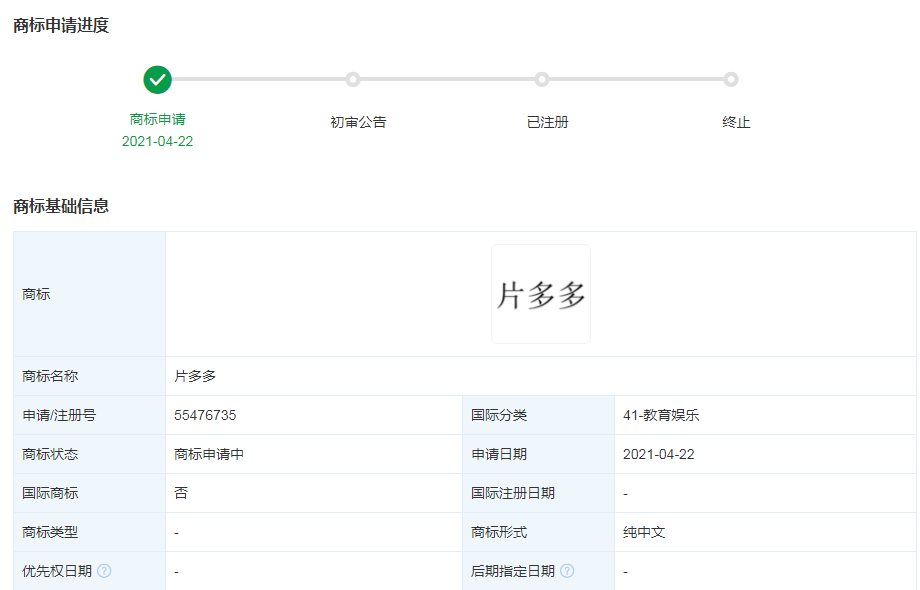This screenshot has height=590, width=920.
Task: Click the trademark name value 片多多
Action: pos(195,376)
